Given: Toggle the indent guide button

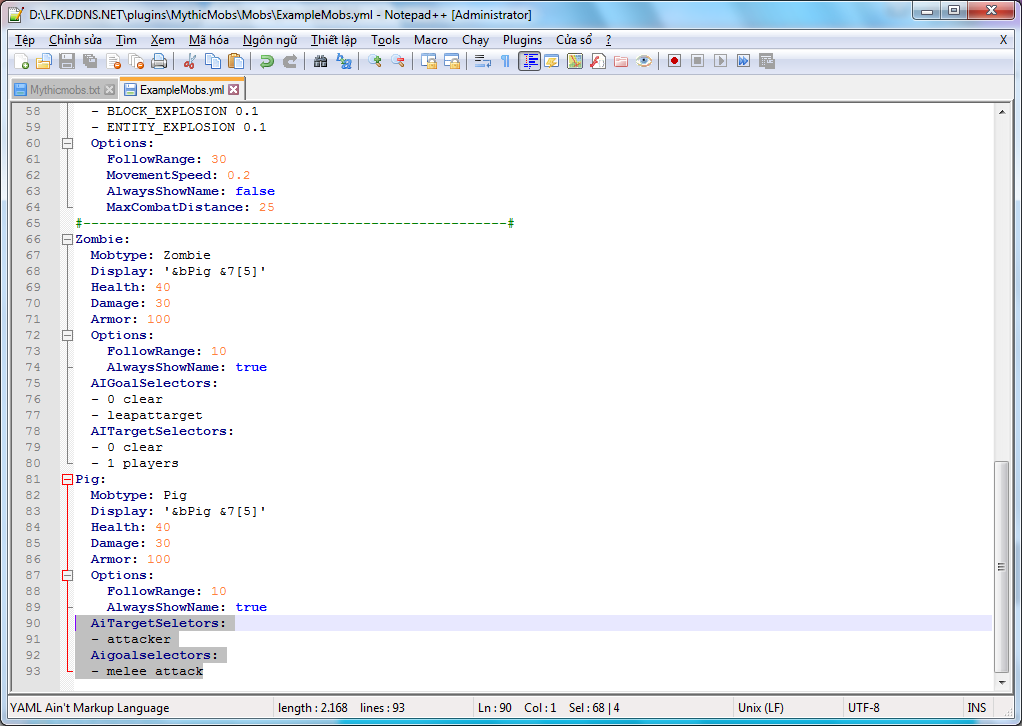Looking at the screenshot, I should point(529,61).
